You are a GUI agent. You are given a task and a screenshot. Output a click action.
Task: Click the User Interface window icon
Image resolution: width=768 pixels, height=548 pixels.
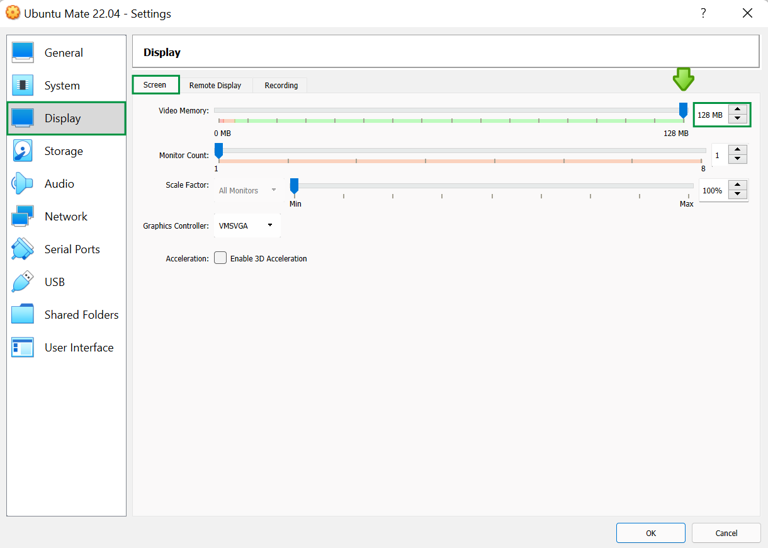tap(23, 347)
